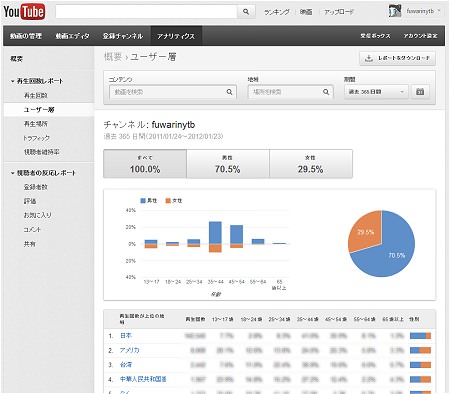450x394 pixels.
Task: Open the calendar date picker icon
Action: [x=420, y=92]
